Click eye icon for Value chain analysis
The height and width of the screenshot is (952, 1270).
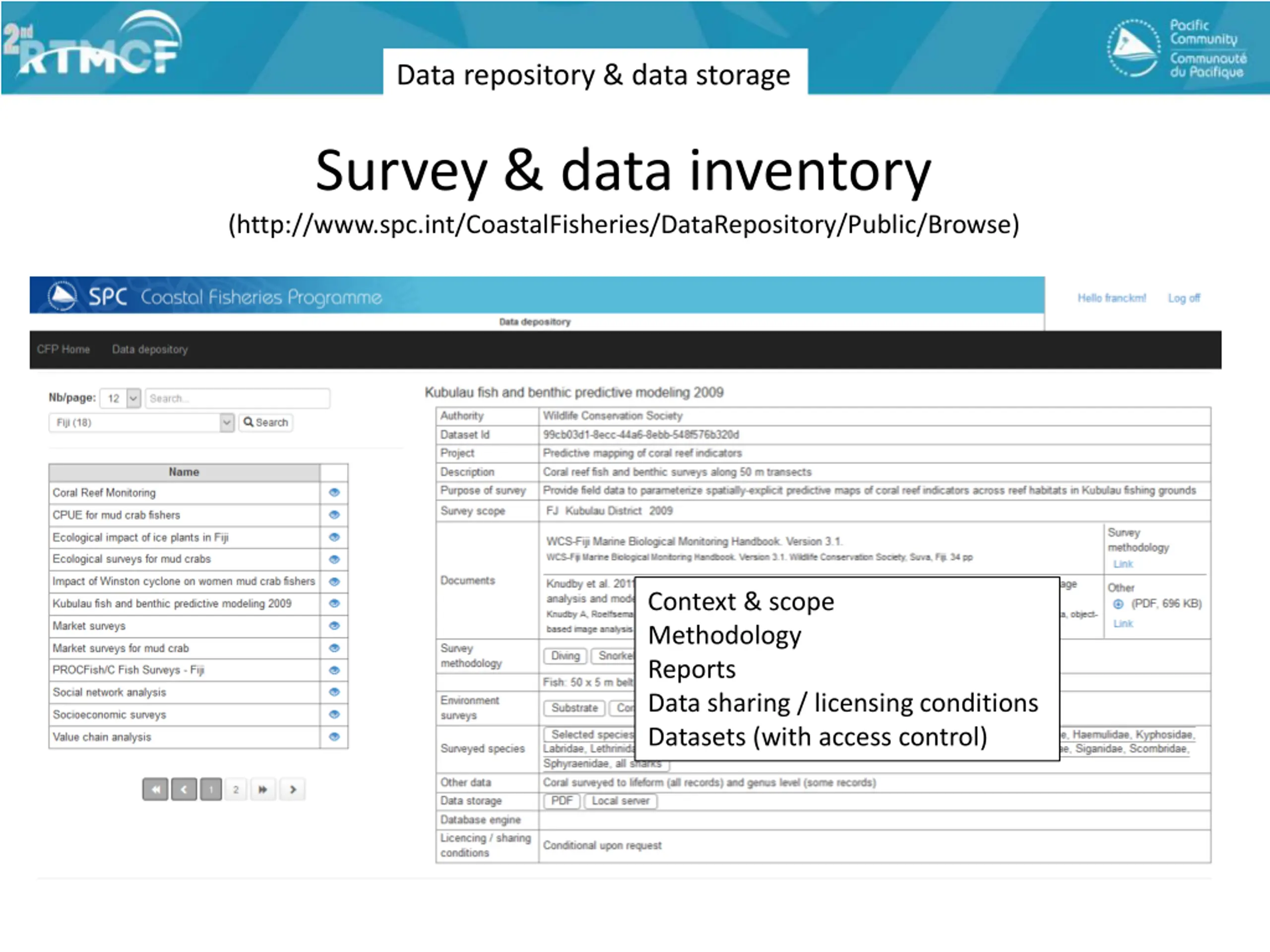pyautogui.click(x=334, y=736)
